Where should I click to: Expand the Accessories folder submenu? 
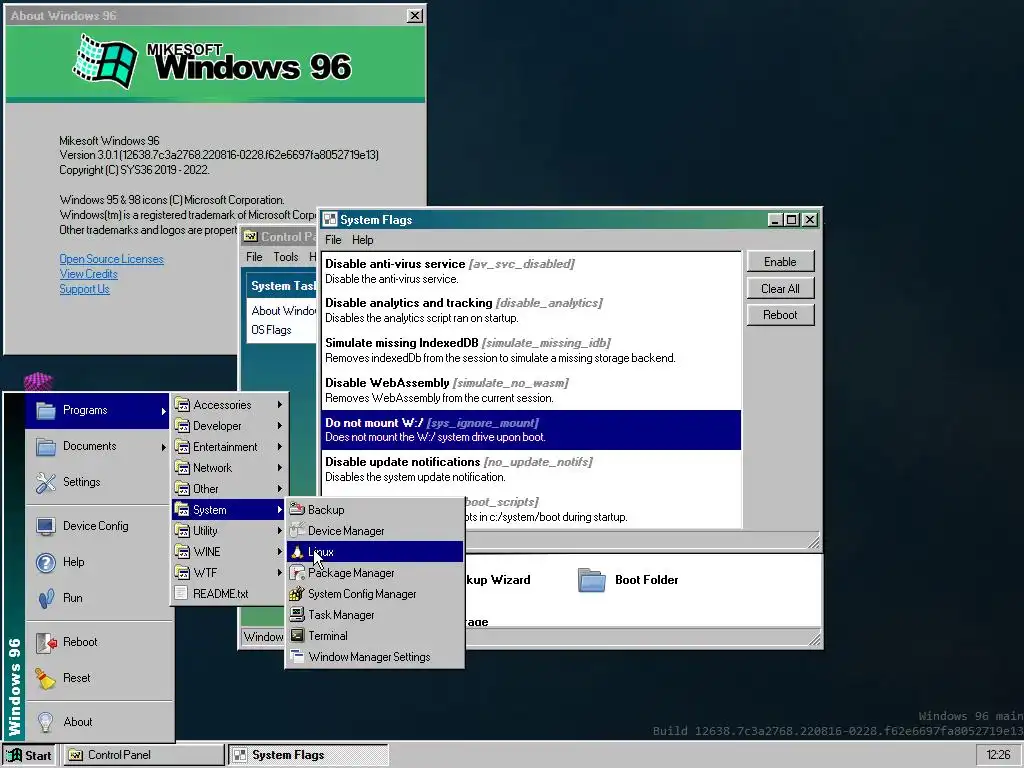point(229,405)
